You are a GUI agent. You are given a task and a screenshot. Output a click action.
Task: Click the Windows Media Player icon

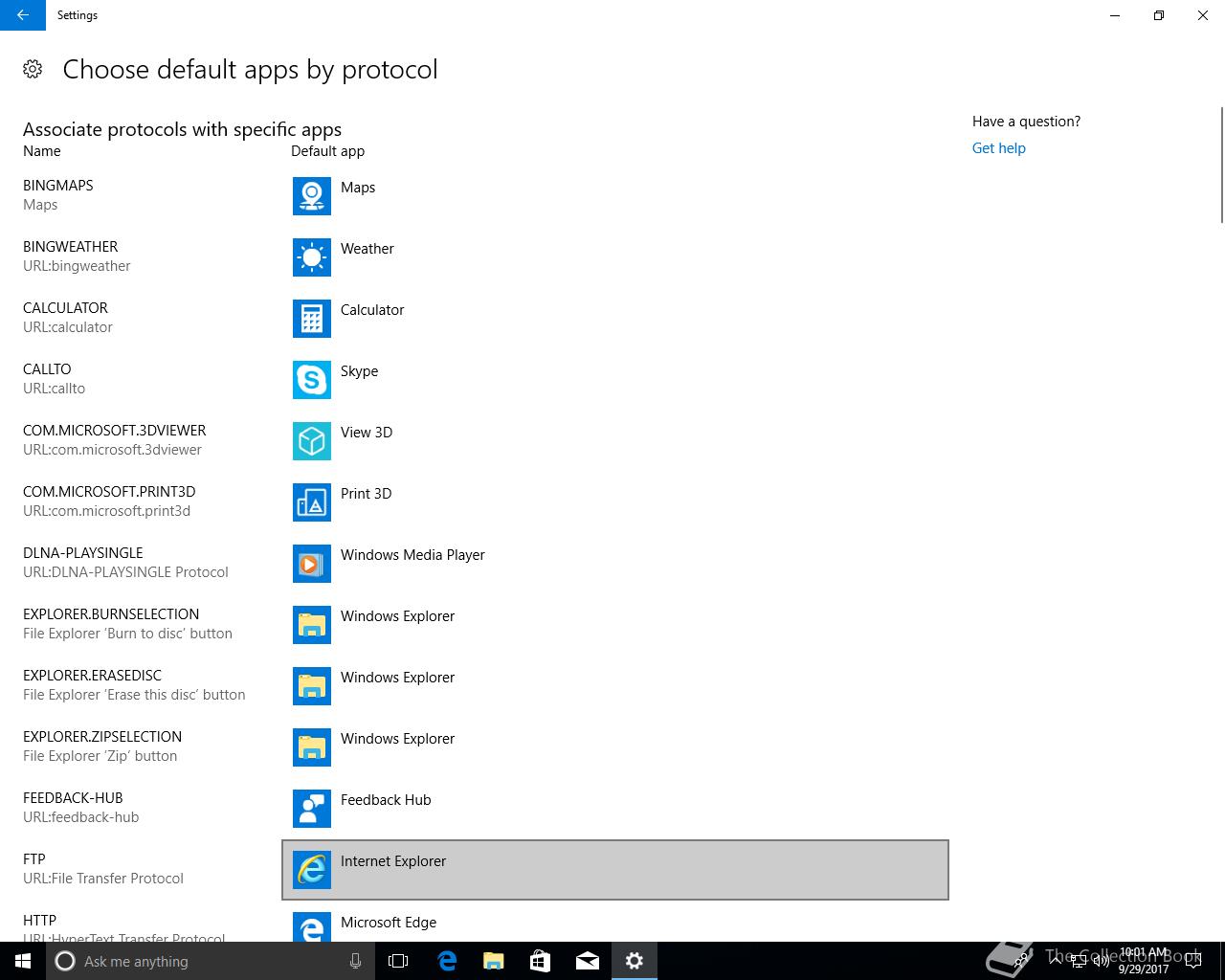(312, 564)
